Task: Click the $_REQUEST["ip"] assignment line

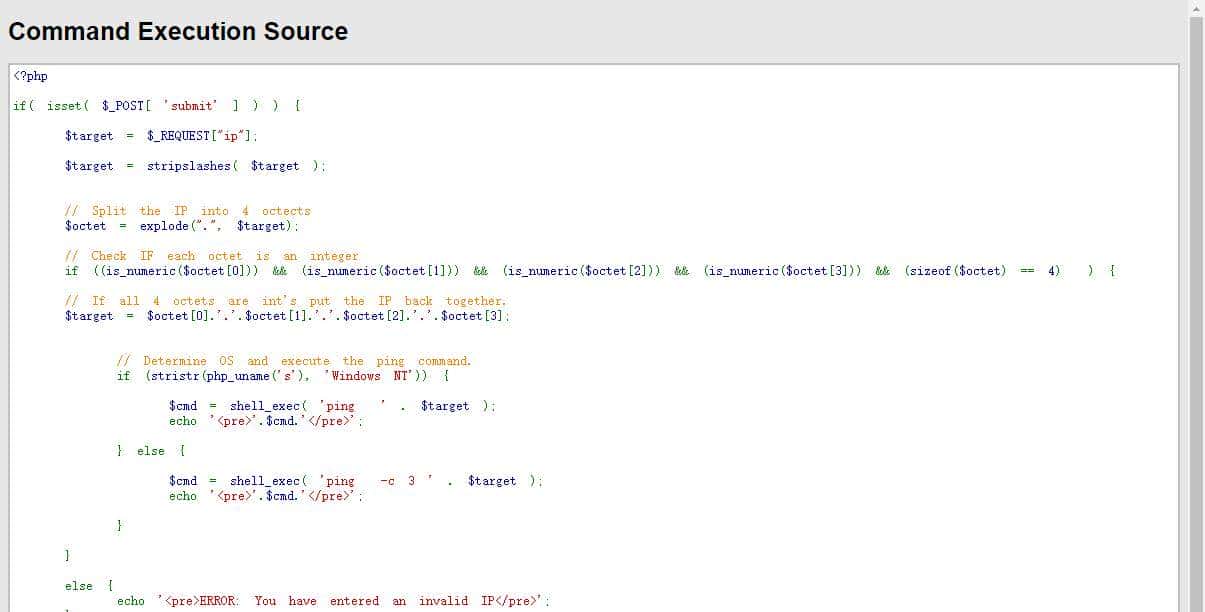Action: [161, 136]
